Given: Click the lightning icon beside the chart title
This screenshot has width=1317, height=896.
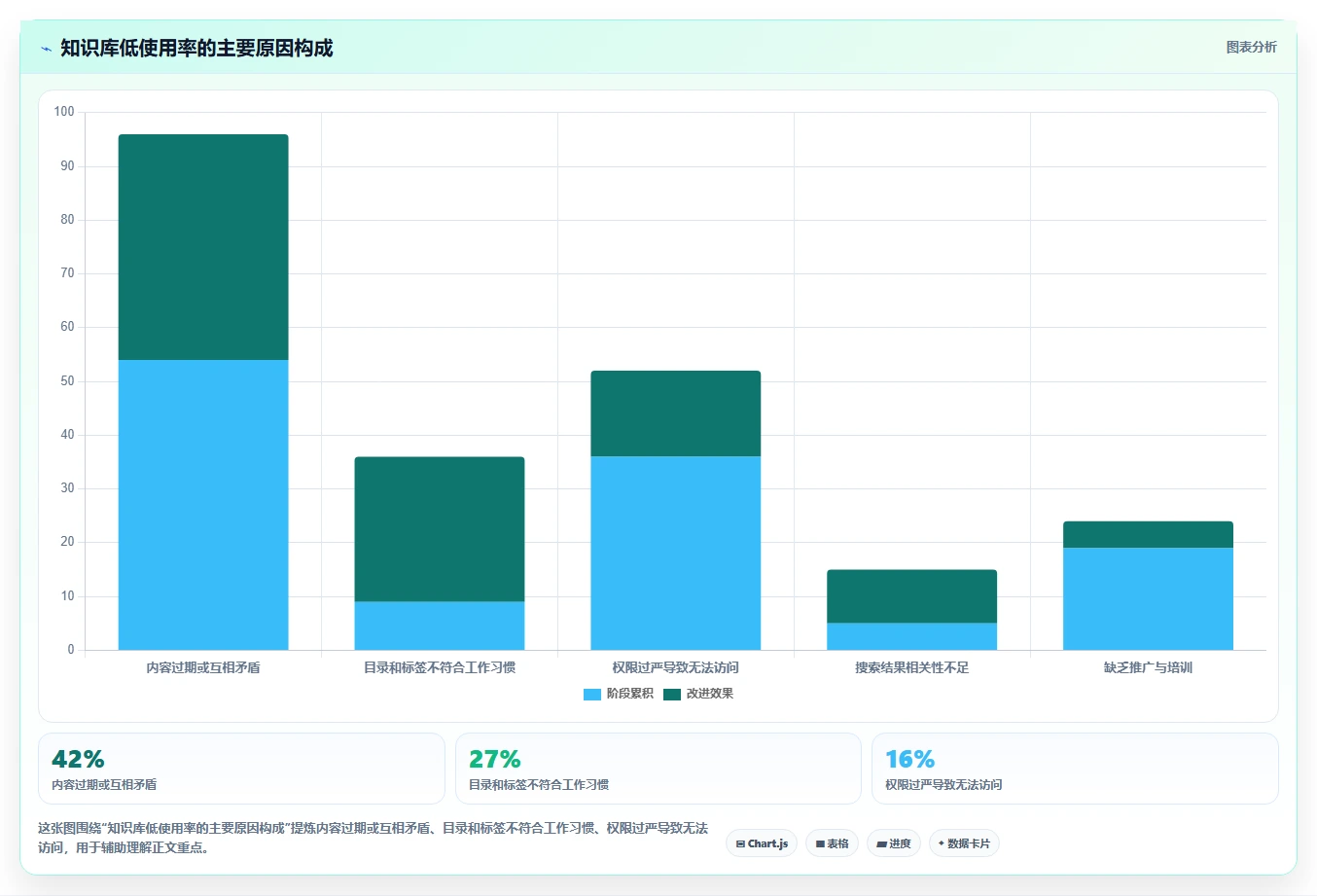Looking at the screenshot, I should pos(46,49).
